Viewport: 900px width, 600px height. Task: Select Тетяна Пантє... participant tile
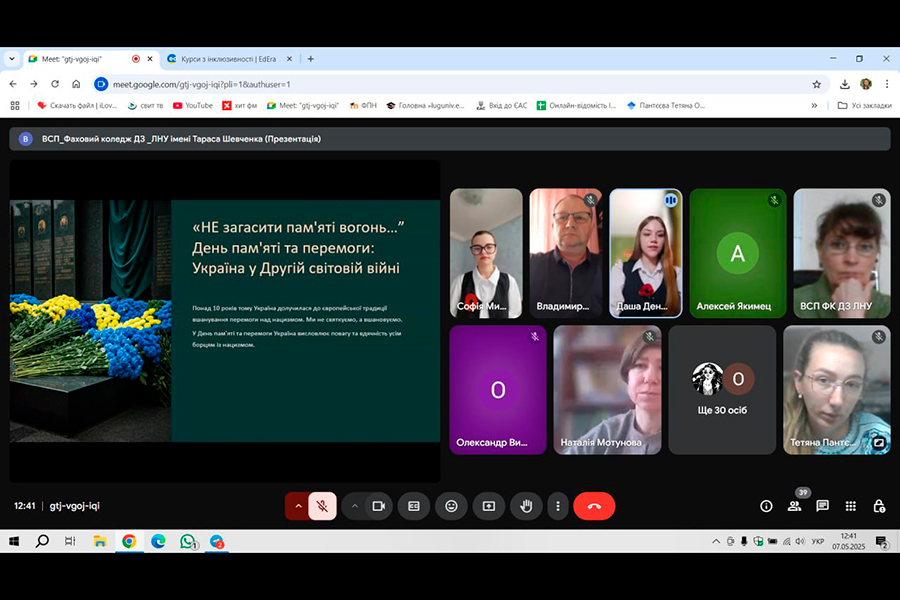(837, 390)
